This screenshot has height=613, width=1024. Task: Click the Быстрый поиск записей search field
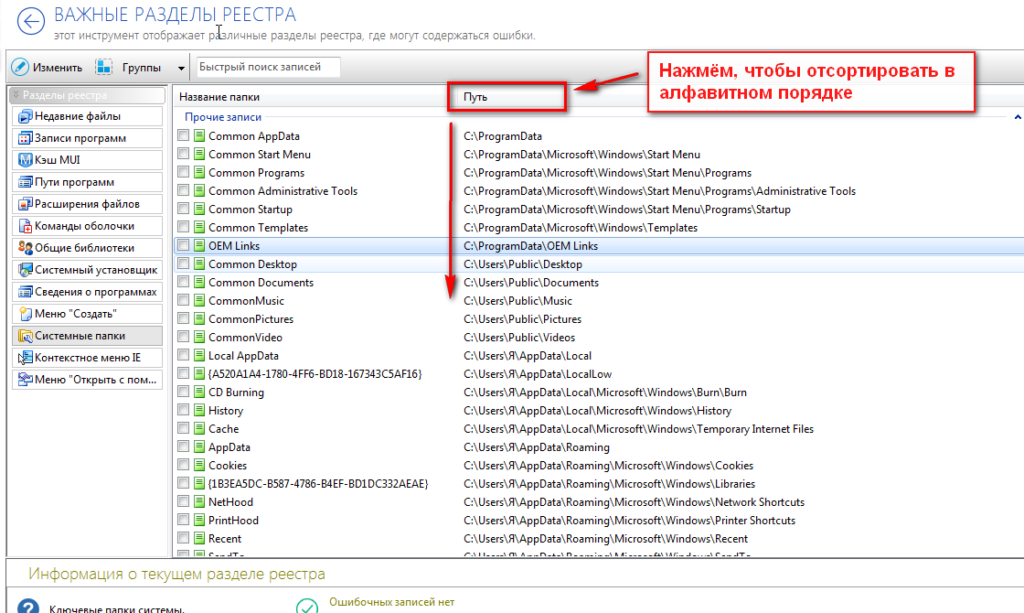click(266, 68)
